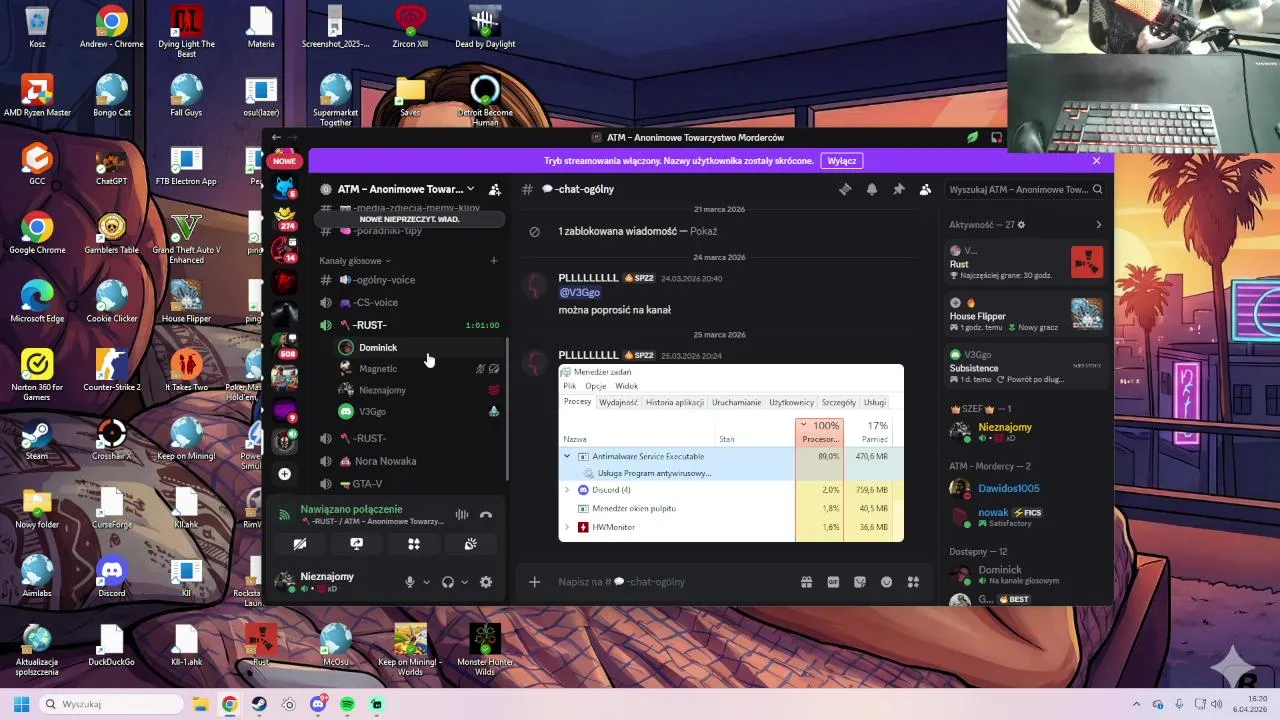Open the -poradniki-tipy channel
This screenshot has height=720, width=1280.
pyautogui.click(x=410, y=231)
